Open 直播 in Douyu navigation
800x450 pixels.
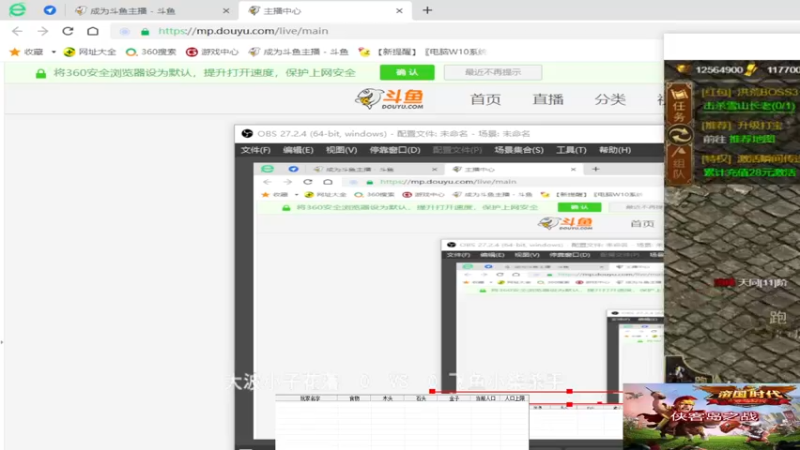point(548,99)
